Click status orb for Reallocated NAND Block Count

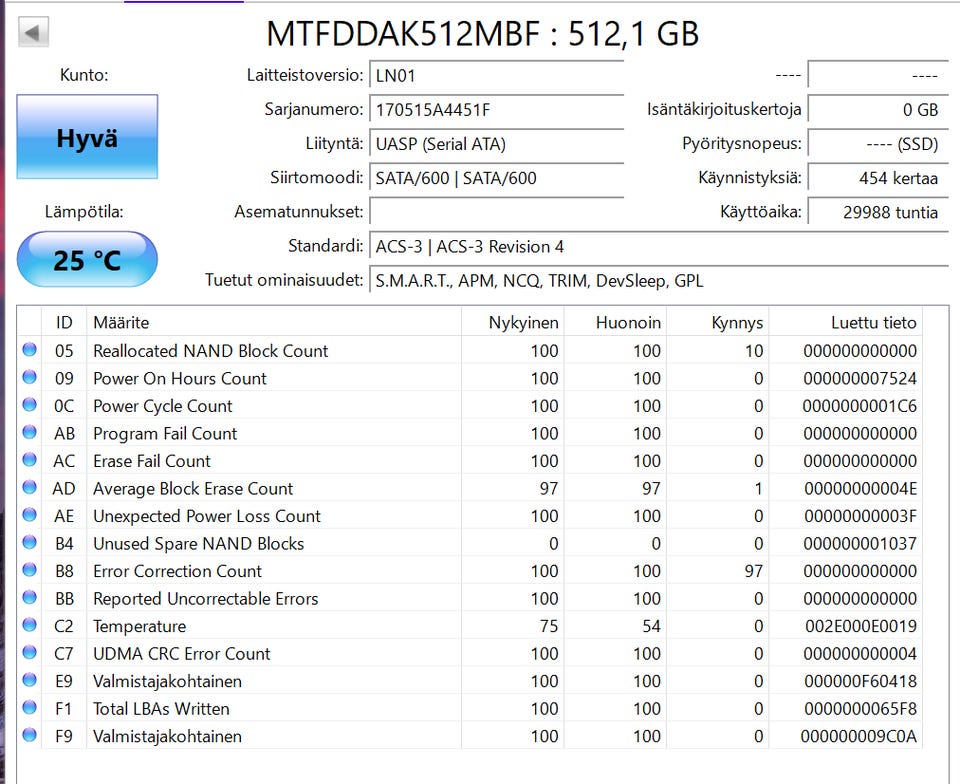(30, 350)
